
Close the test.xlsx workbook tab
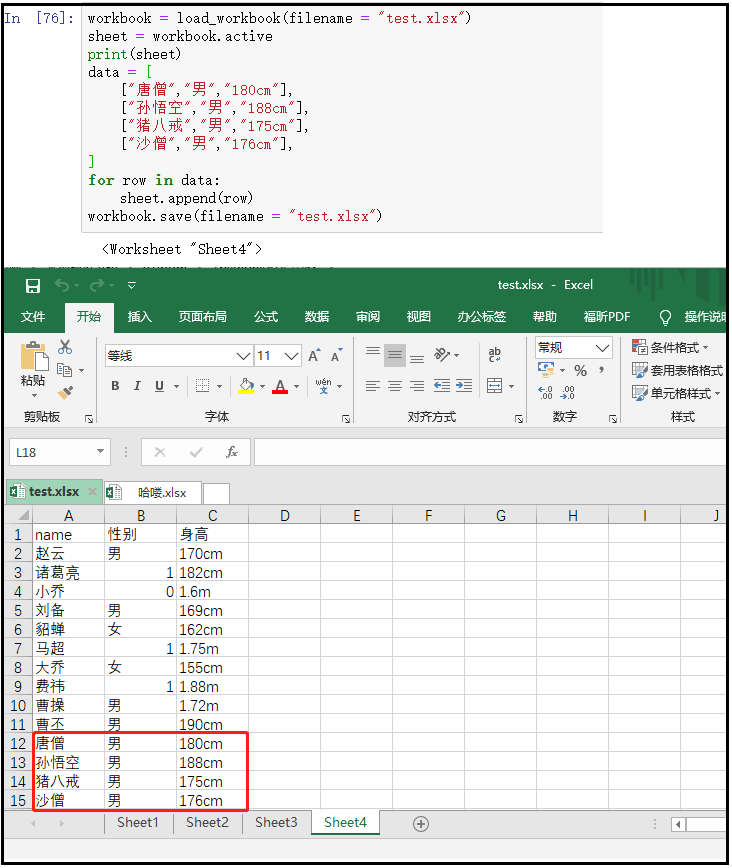pos(92,492)
